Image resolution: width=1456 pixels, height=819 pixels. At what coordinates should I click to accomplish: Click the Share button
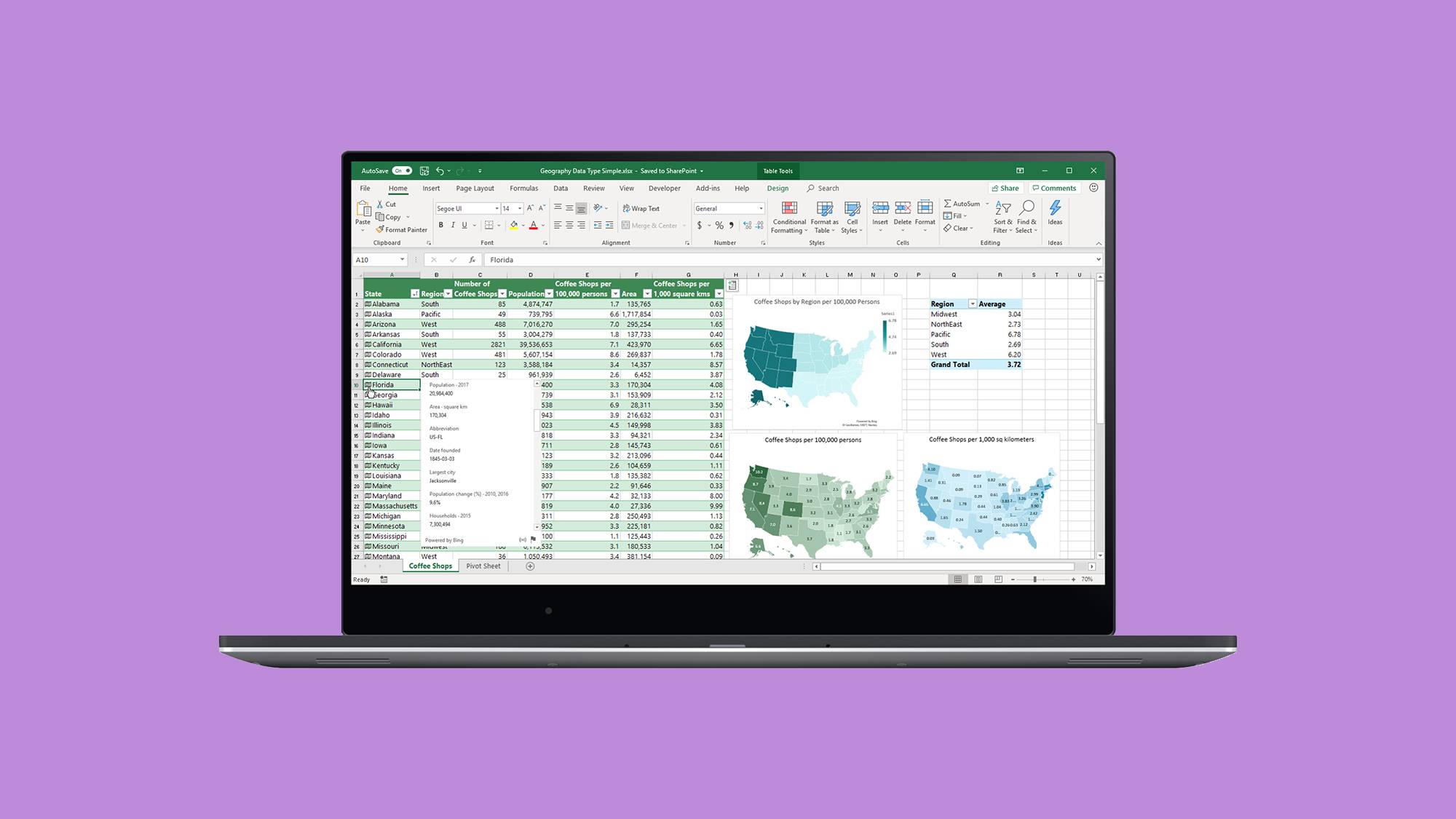click(x=1005, y=188)
